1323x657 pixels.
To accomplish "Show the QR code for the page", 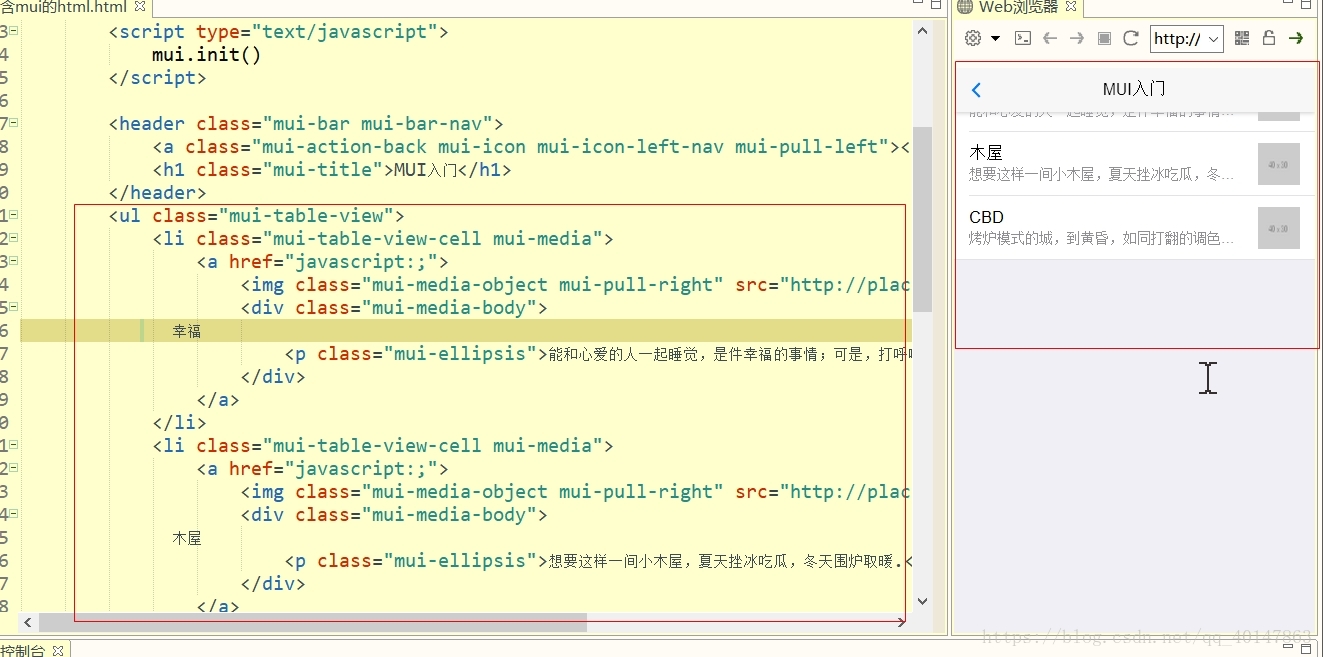I will point(1242,38).
